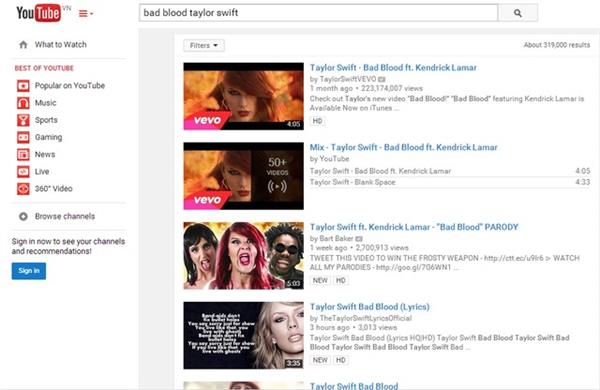This screenshot has height=390, width=600.
Task: Visit TheTaylorSwiftLyricsOfficial channel
Action: (365, 318)
